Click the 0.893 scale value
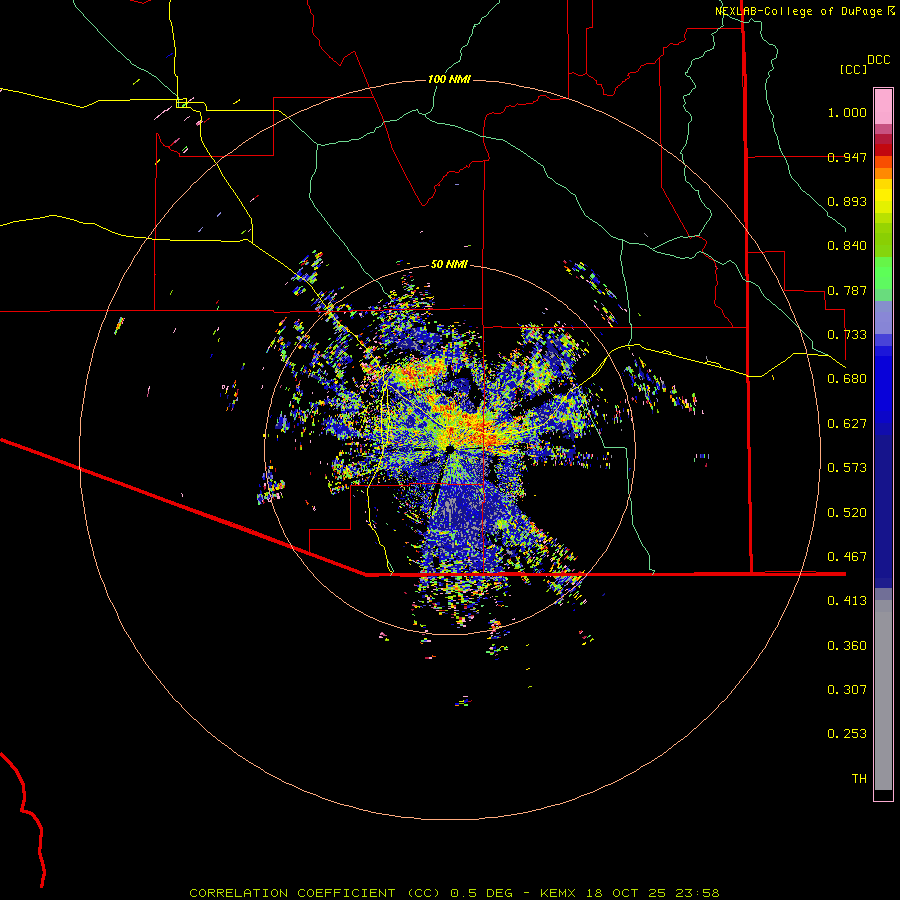This screenshot has height=900, width=900. 847,201
